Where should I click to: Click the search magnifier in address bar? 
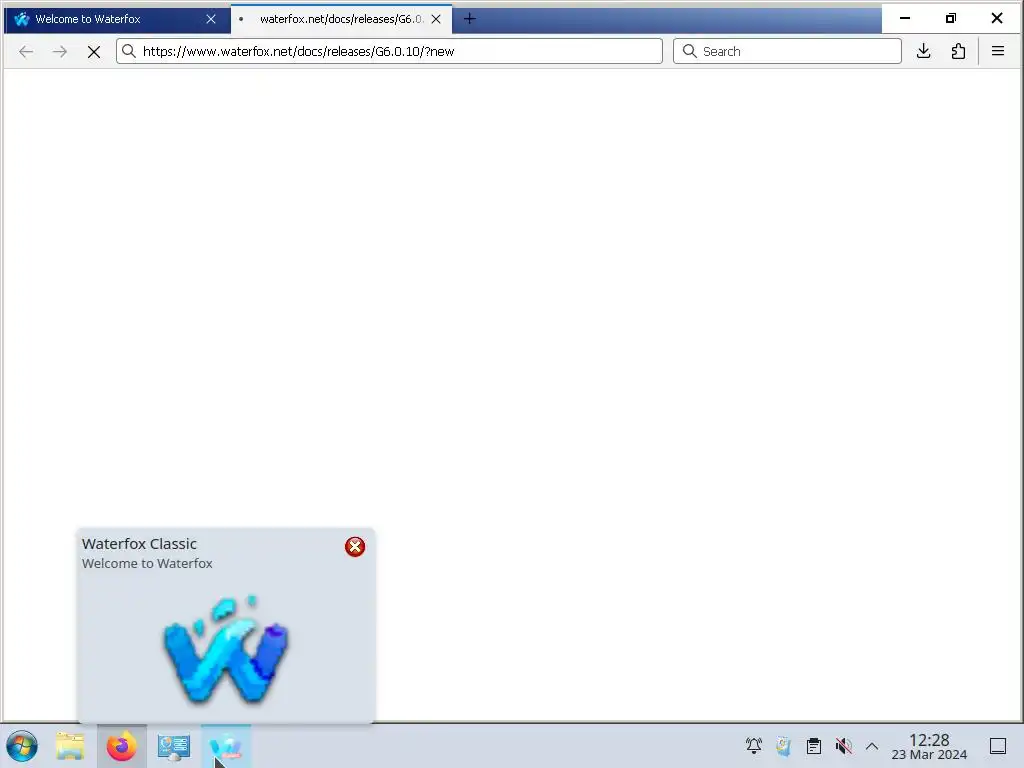(x=129, y=51)
